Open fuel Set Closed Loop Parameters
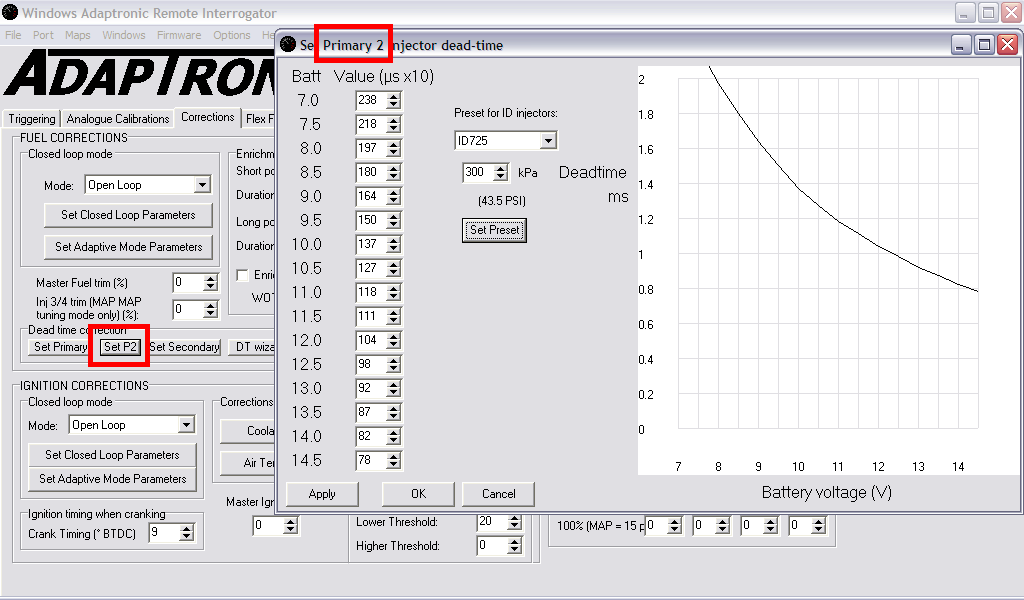 tap(128, 215)
